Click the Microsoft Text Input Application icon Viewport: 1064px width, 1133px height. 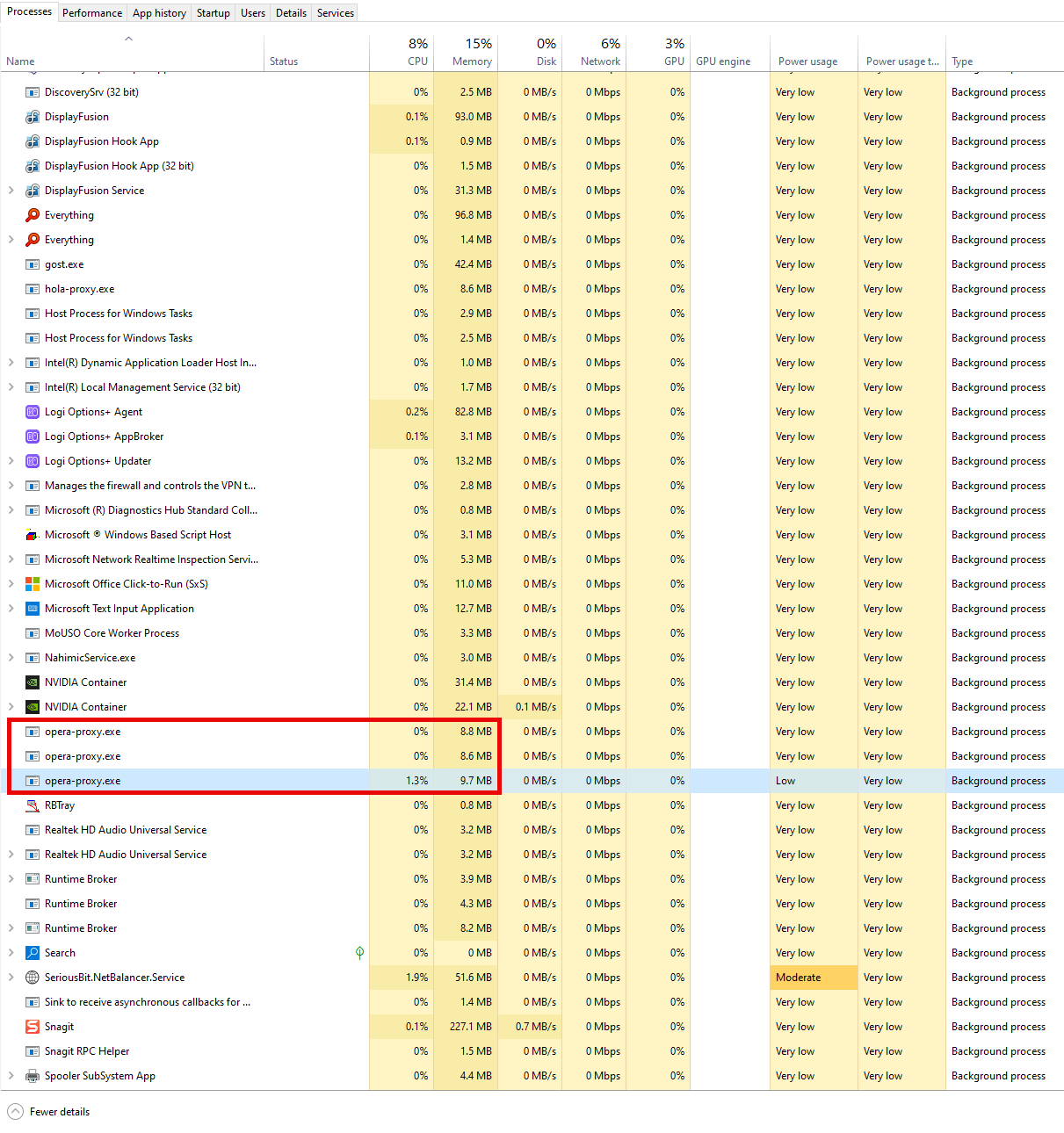(x=33, y=609)
